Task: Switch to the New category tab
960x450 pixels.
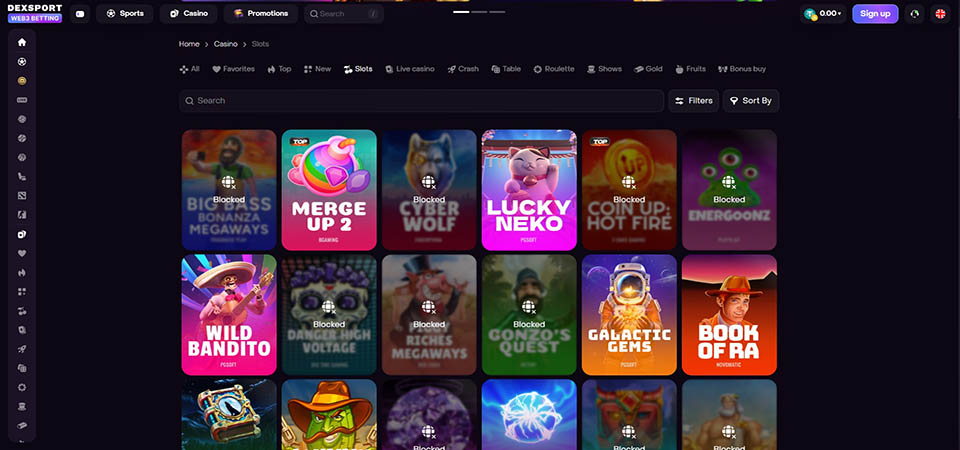Action: (317, 69)
